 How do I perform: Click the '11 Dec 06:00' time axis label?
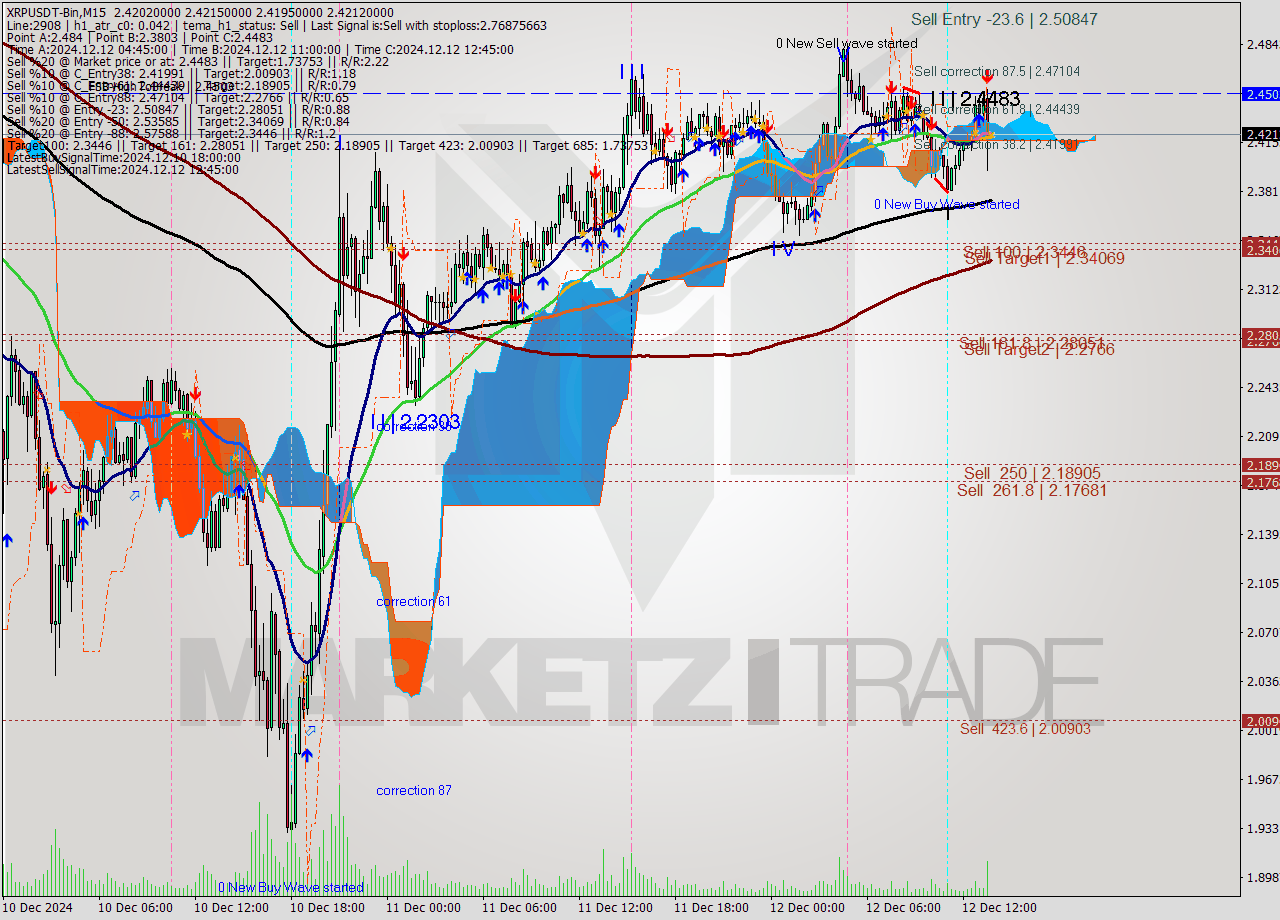pos(519,908)
